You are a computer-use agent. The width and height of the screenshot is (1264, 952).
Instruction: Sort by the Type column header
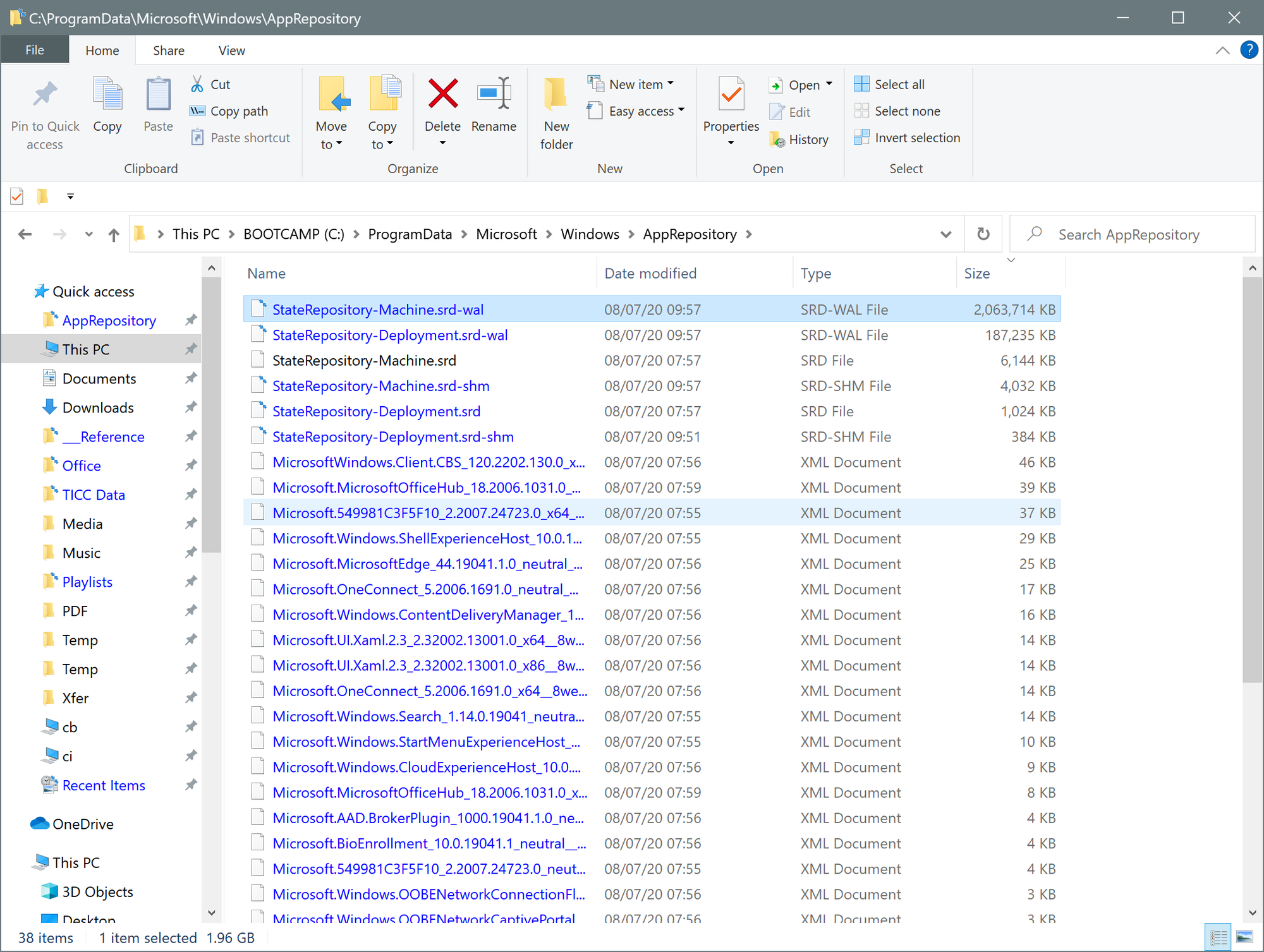875,274
